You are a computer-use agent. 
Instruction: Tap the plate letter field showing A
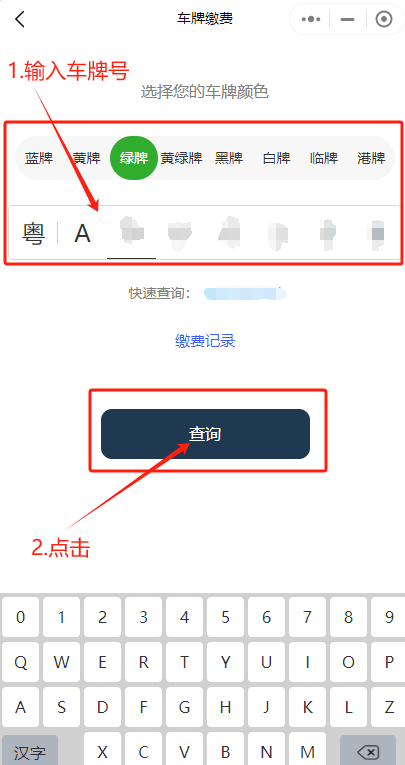[82, 233]
